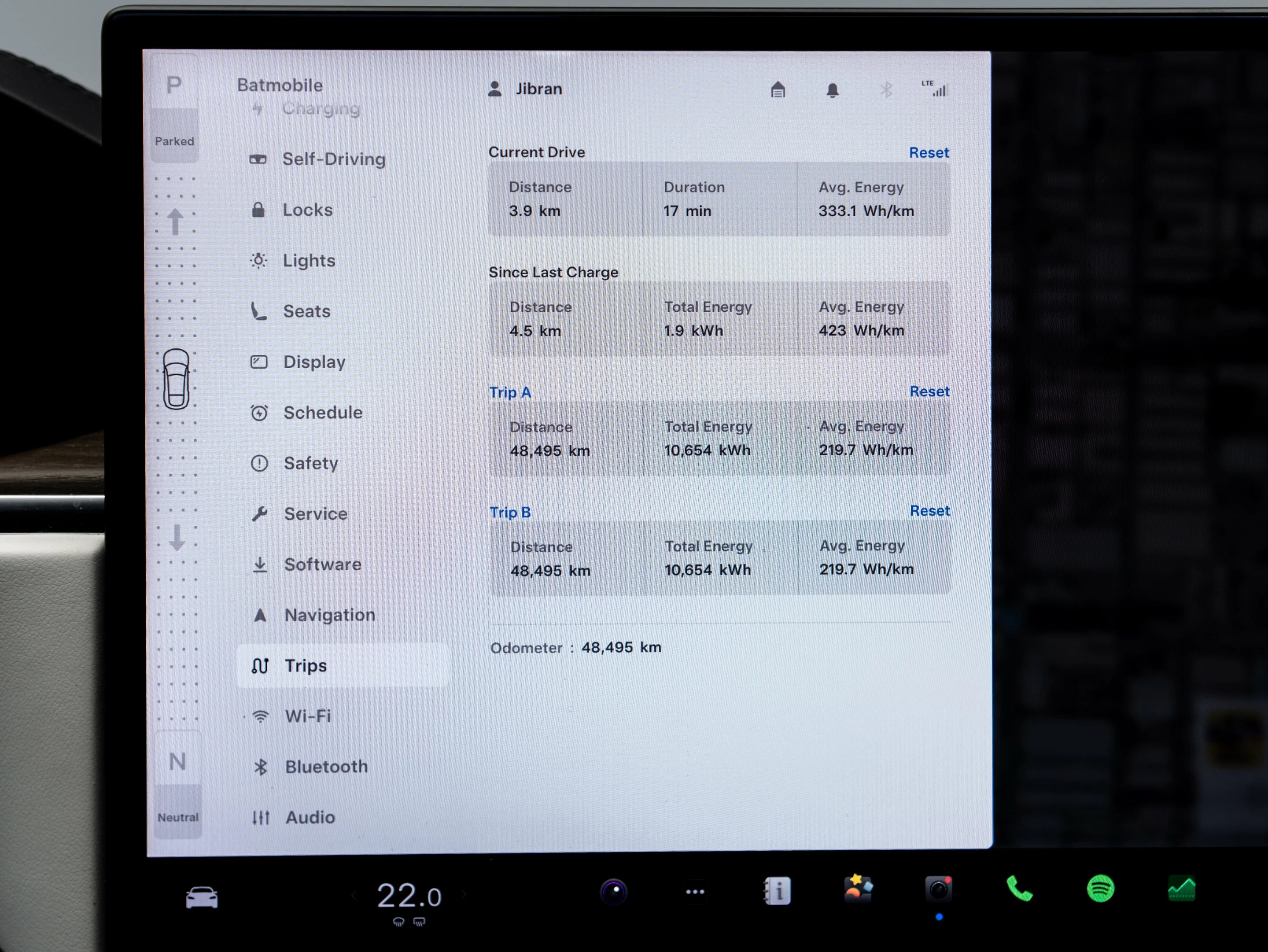Screen dimensions: 1268x952
Task: Tap the Bluetooth status icon in header
Action: pos(886,90)
